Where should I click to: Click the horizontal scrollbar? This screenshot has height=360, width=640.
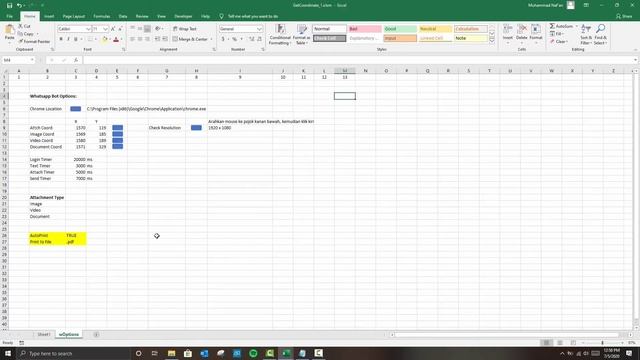click(506, 335)
